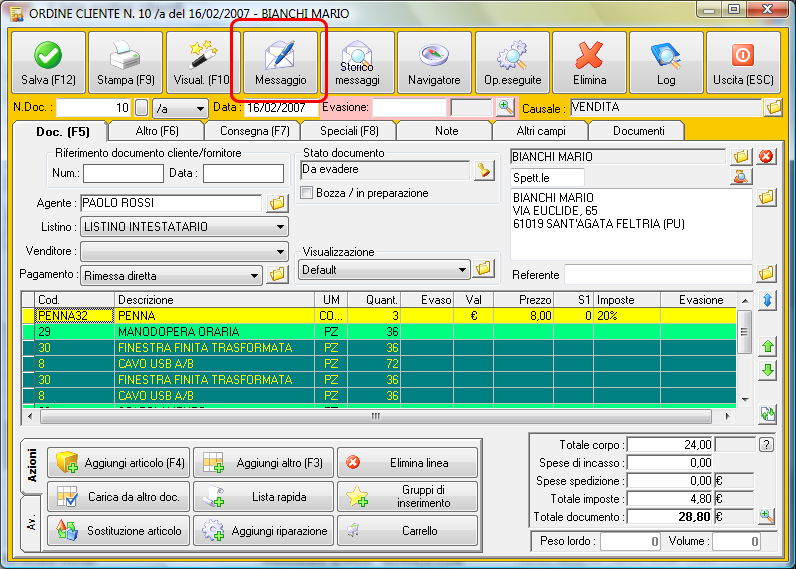Click the Referente input field
This screenshot has height=569, width=796.
point(658,275)
